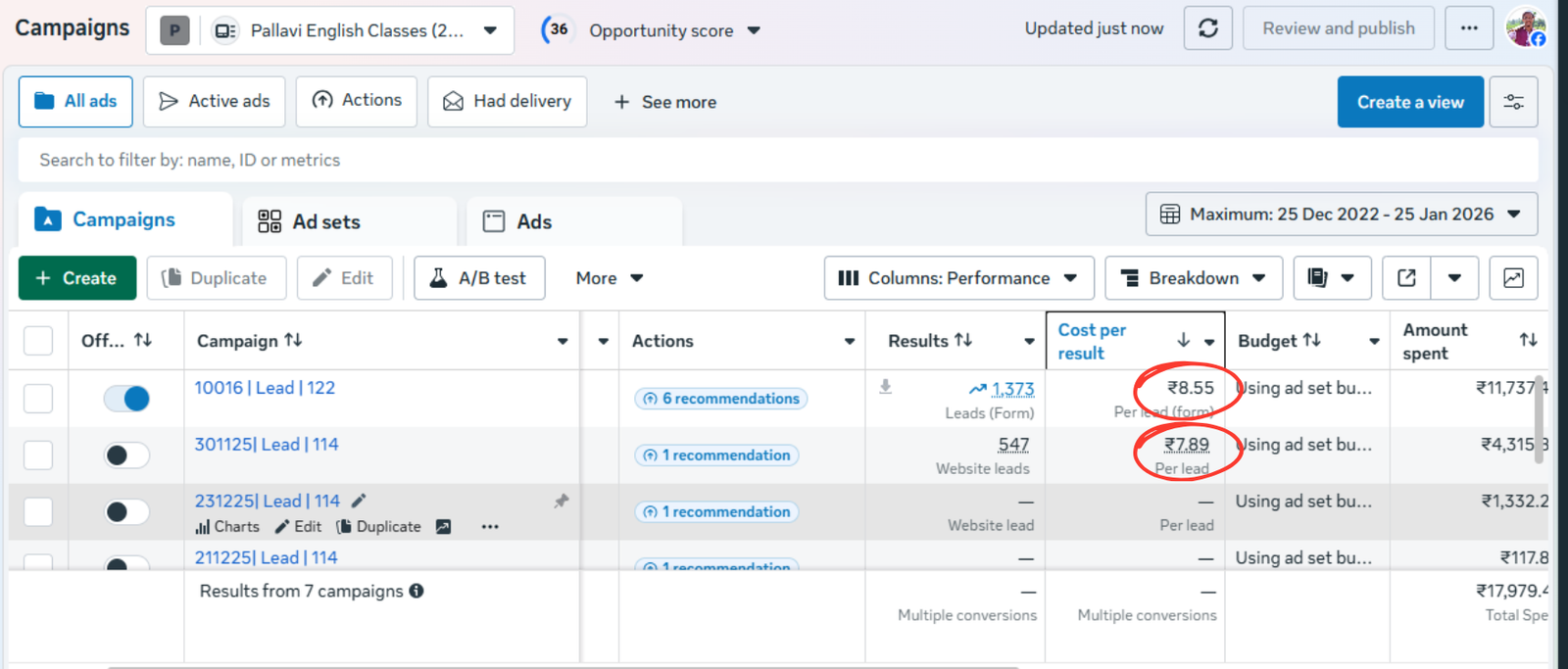Check the 231225| Lead | 114 row checkbox
The width and height of the screenshot is (1568, 669).
click(38, 511)
